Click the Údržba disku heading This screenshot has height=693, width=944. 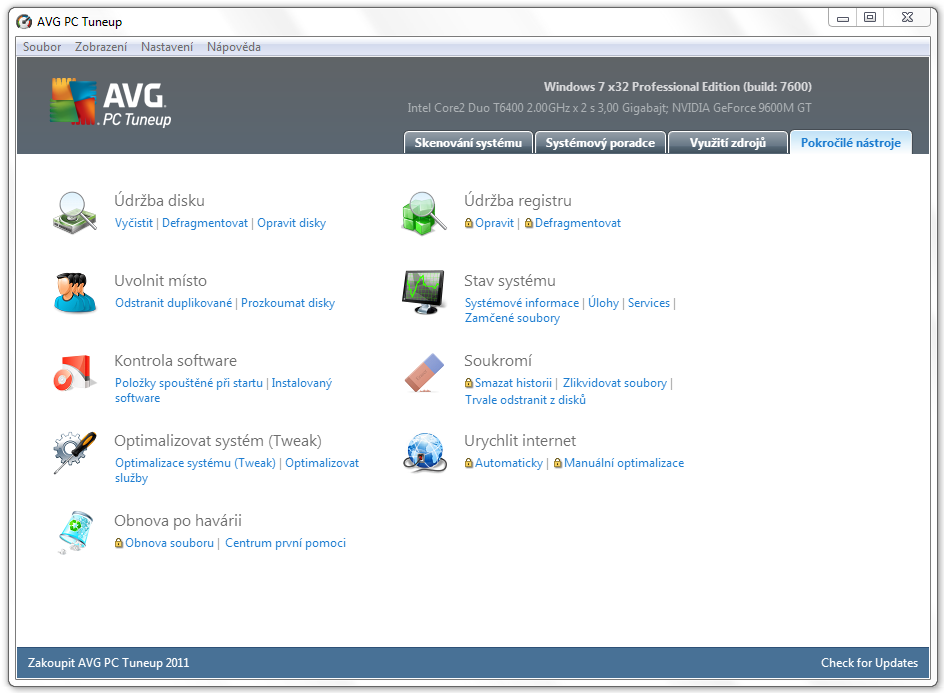[x=160, y=200]
